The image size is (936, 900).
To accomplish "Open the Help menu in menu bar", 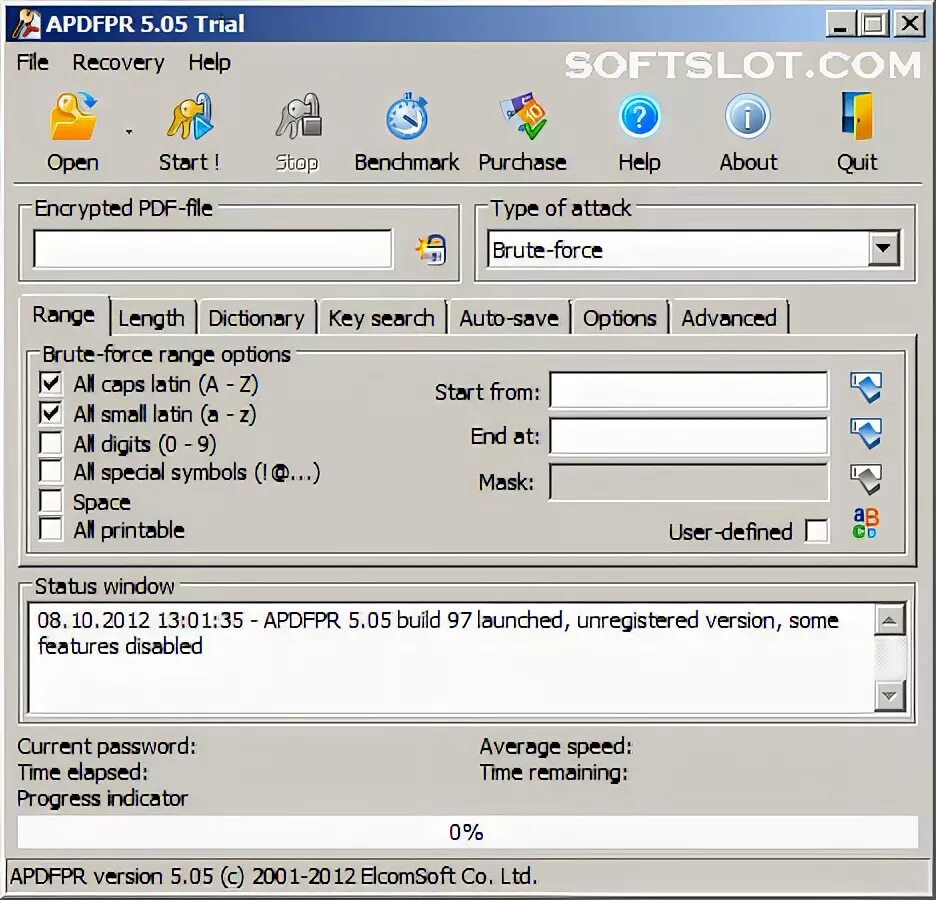I will (x=210, y=62).
